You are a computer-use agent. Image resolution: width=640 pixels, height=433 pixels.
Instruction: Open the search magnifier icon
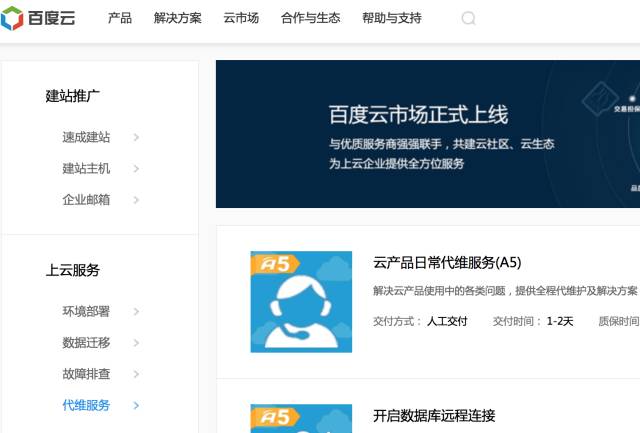pos(469,18)
